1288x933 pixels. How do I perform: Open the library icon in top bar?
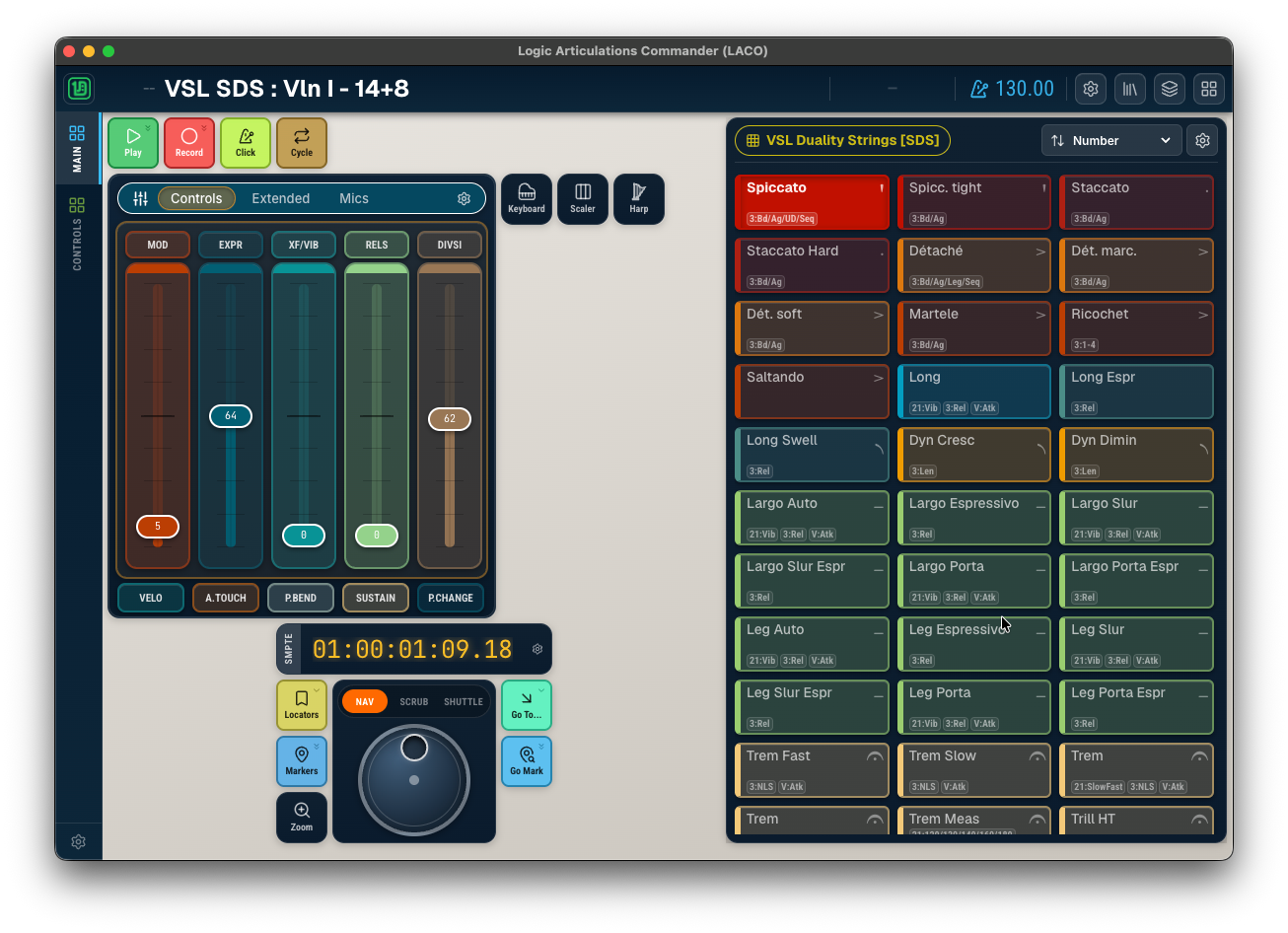[x=1130, y=89]
